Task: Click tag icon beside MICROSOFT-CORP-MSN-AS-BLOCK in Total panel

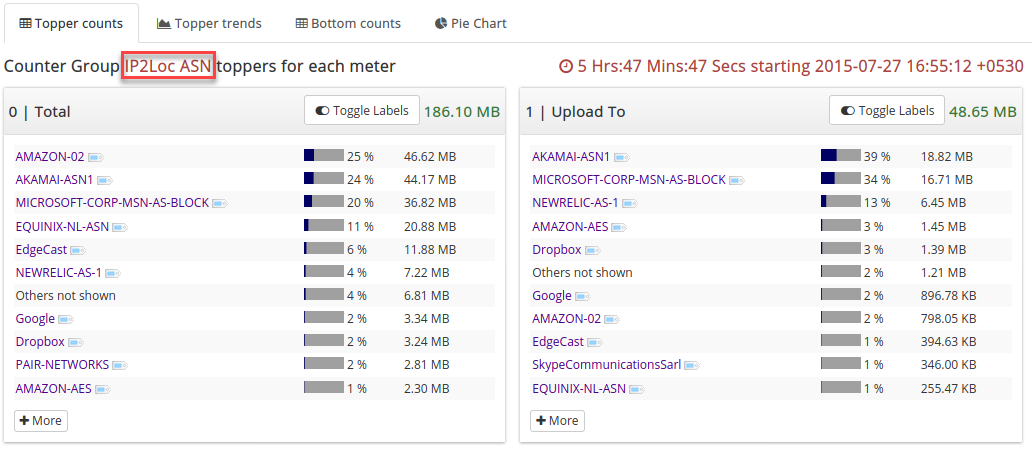Action: tap(220, 204)
